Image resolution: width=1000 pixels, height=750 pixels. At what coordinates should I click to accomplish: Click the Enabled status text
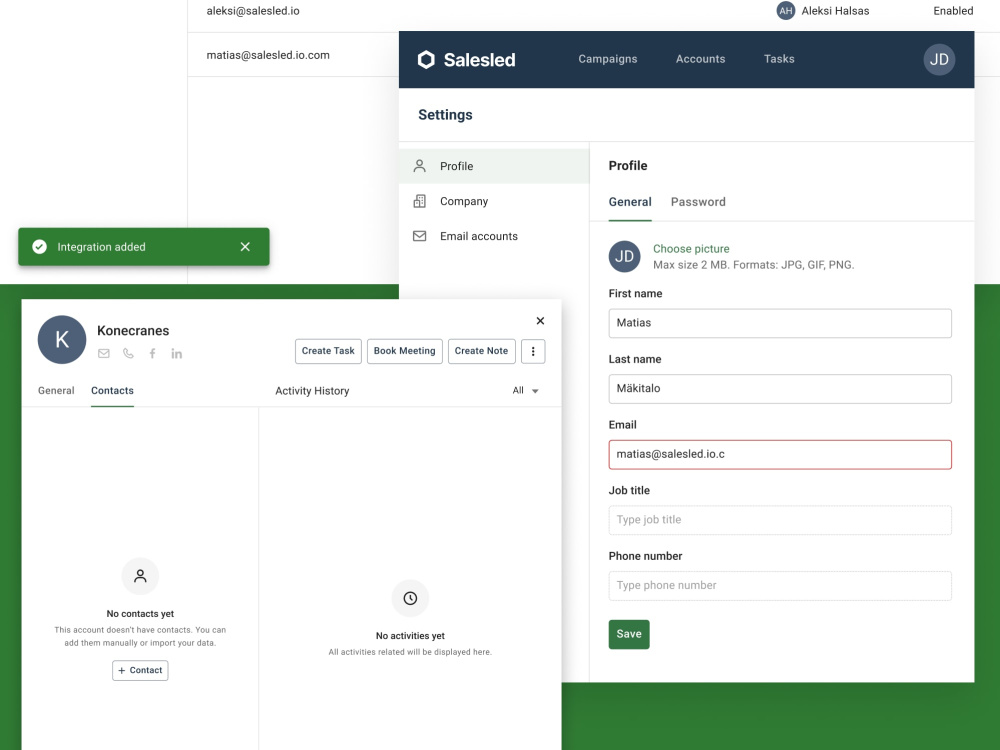pyautogui.click(x=953, y=11)
